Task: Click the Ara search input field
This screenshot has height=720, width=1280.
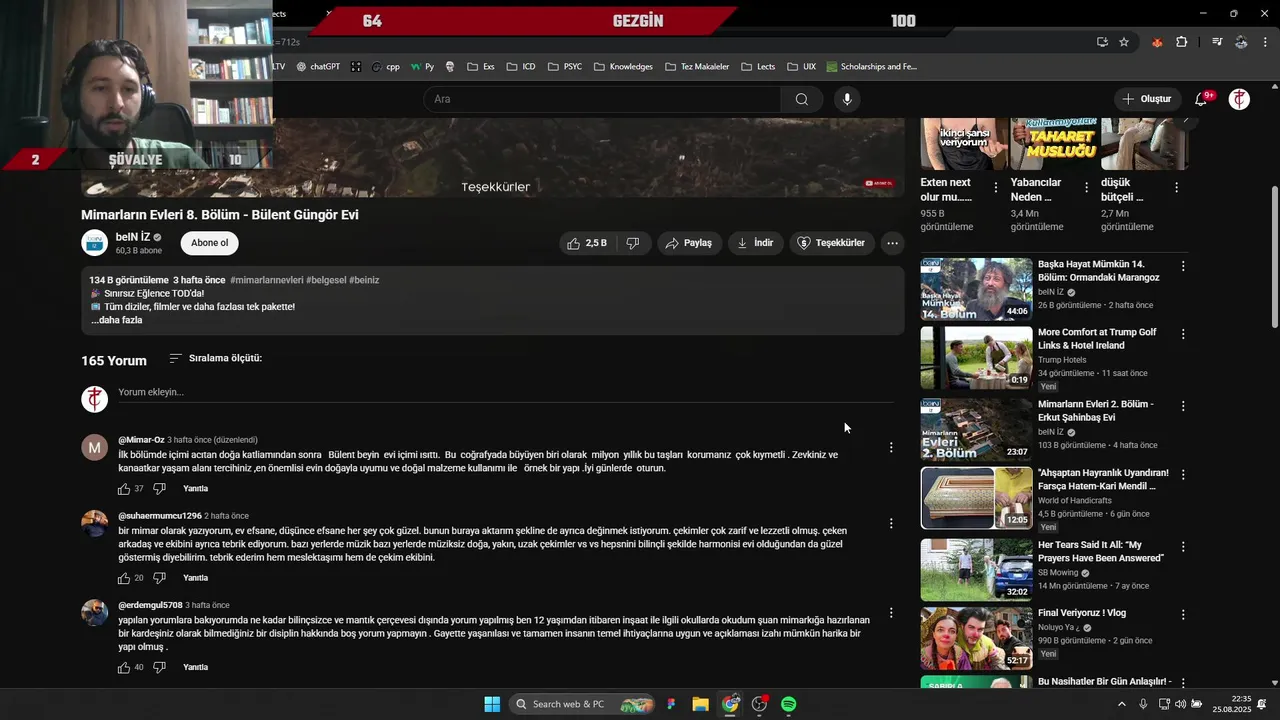Action: 602,99
